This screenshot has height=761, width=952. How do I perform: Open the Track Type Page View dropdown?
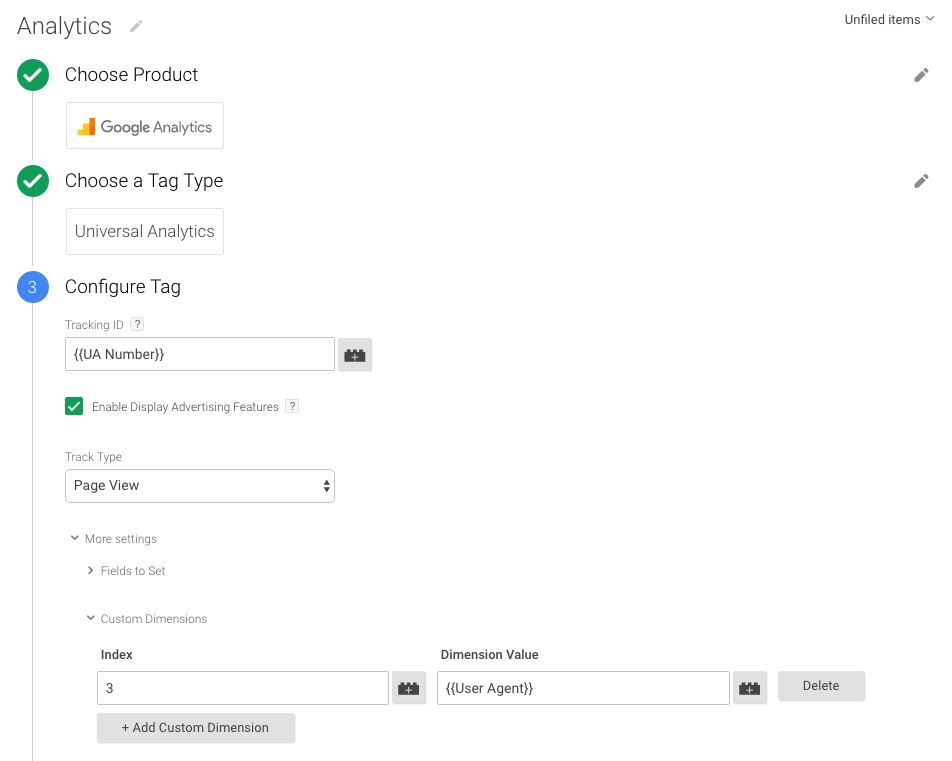tap(200, 486)
